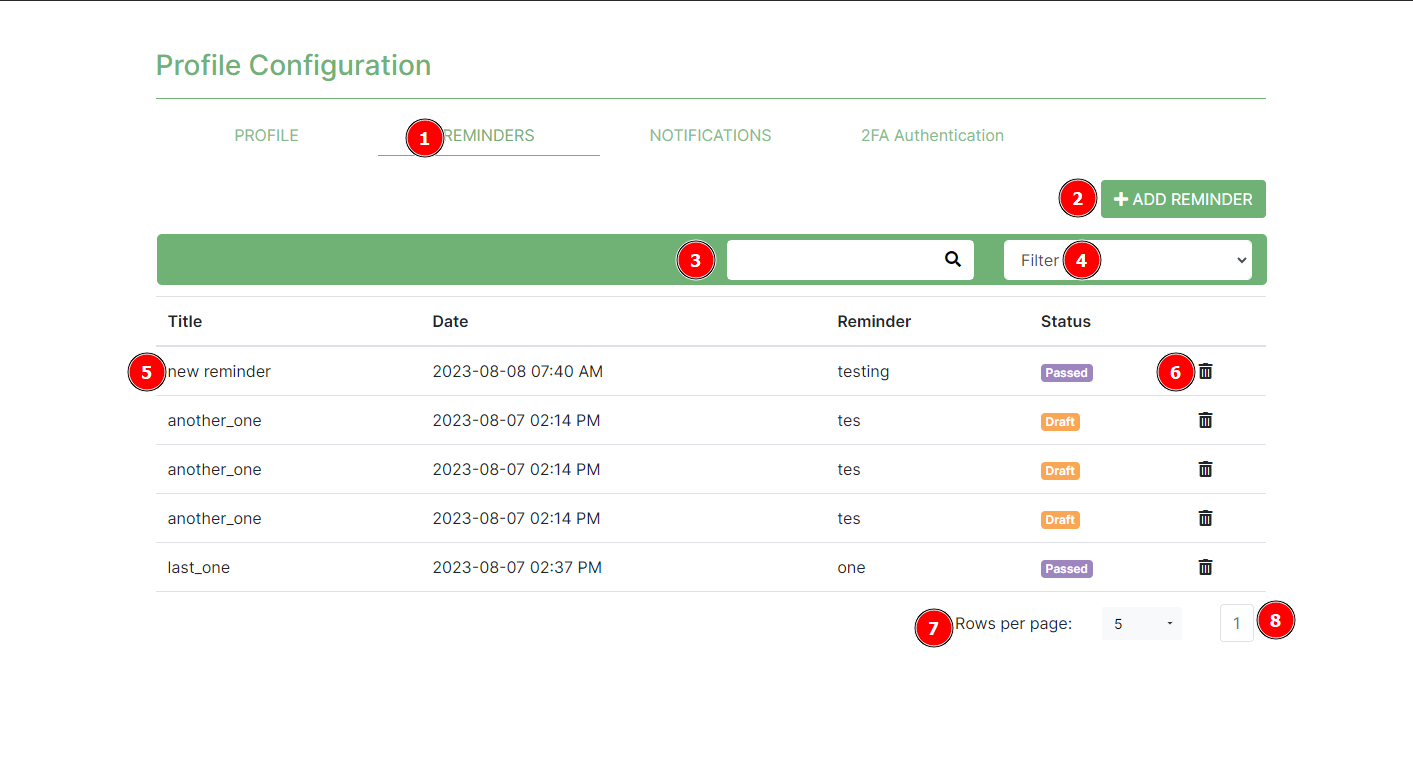1413x764 pixels.
Task: Open the NOTIFICATIONS tab
Action: 710,135
